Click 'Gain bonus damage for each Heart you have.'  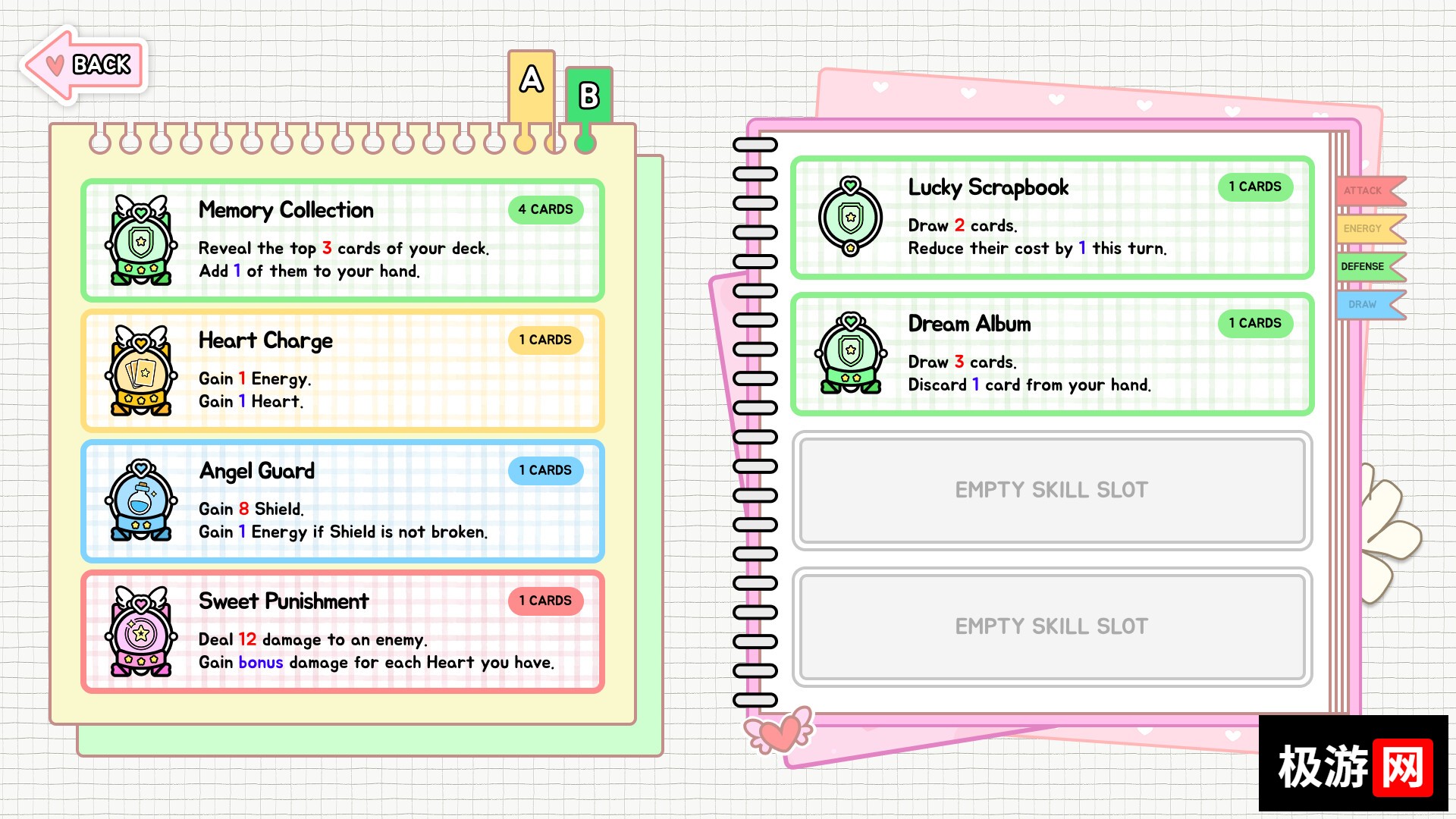[377, 663]
